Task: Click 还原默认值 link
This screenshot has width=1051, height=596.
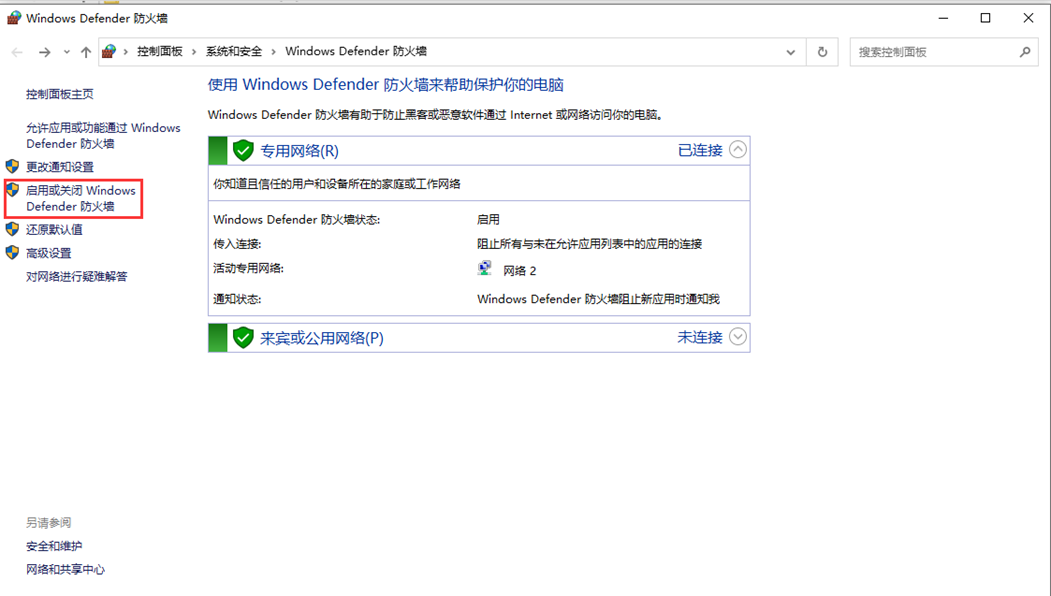Action: click(54, 229)
